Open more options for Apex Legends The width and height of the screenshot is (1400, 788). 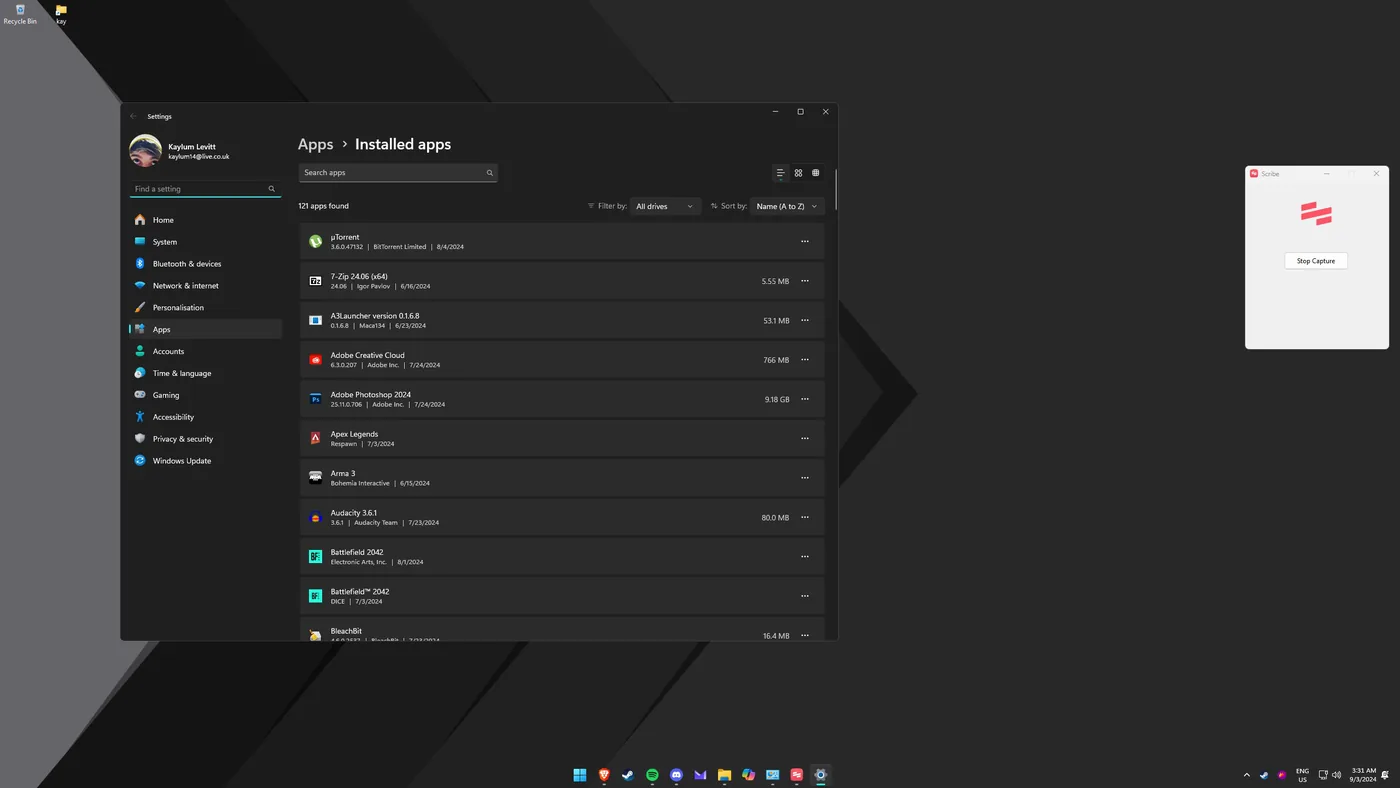point(805,439)
